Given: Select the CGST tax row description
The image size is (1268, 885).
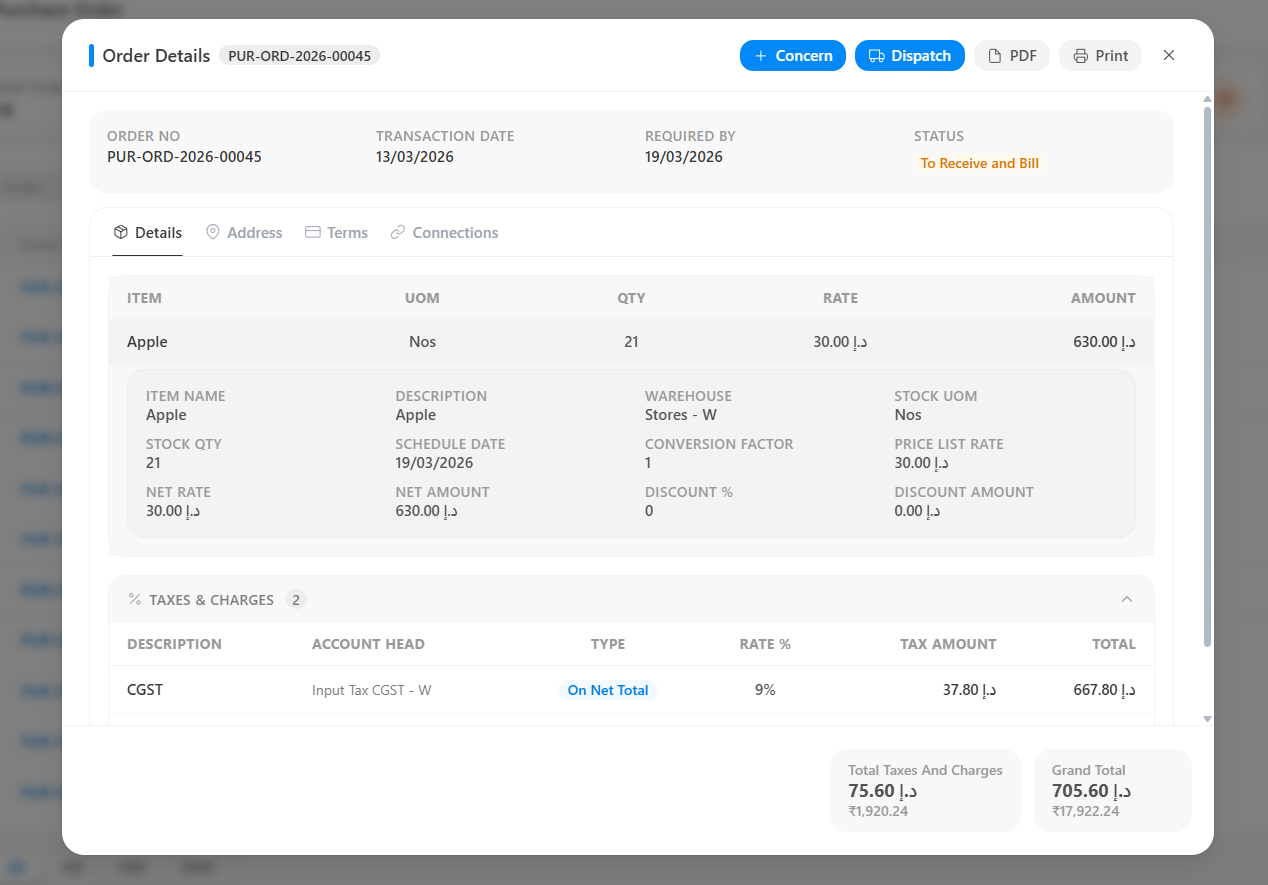Looking at the screenshot, I should 145,690.
